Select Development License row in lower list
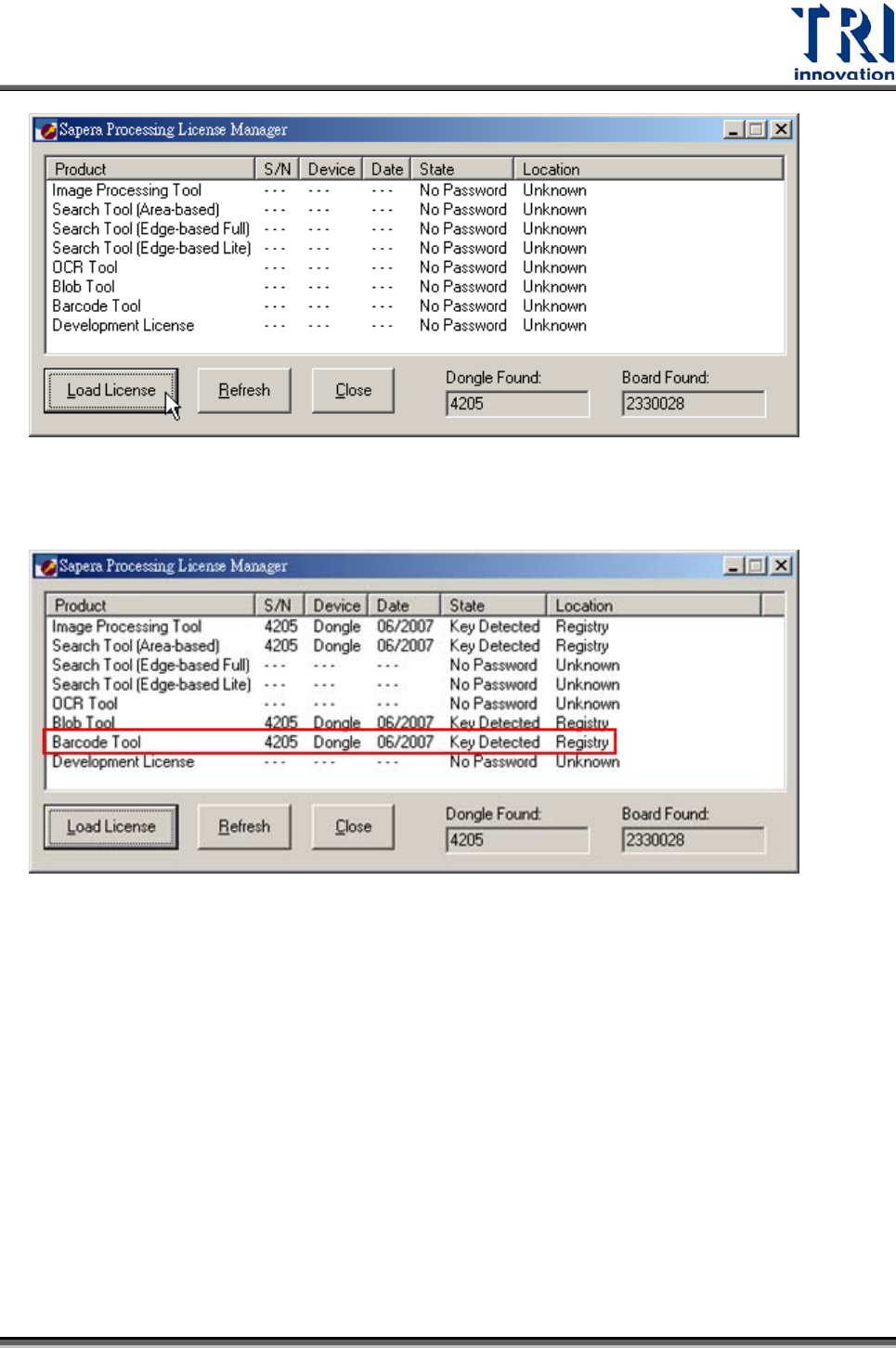 tap(415, 762)
